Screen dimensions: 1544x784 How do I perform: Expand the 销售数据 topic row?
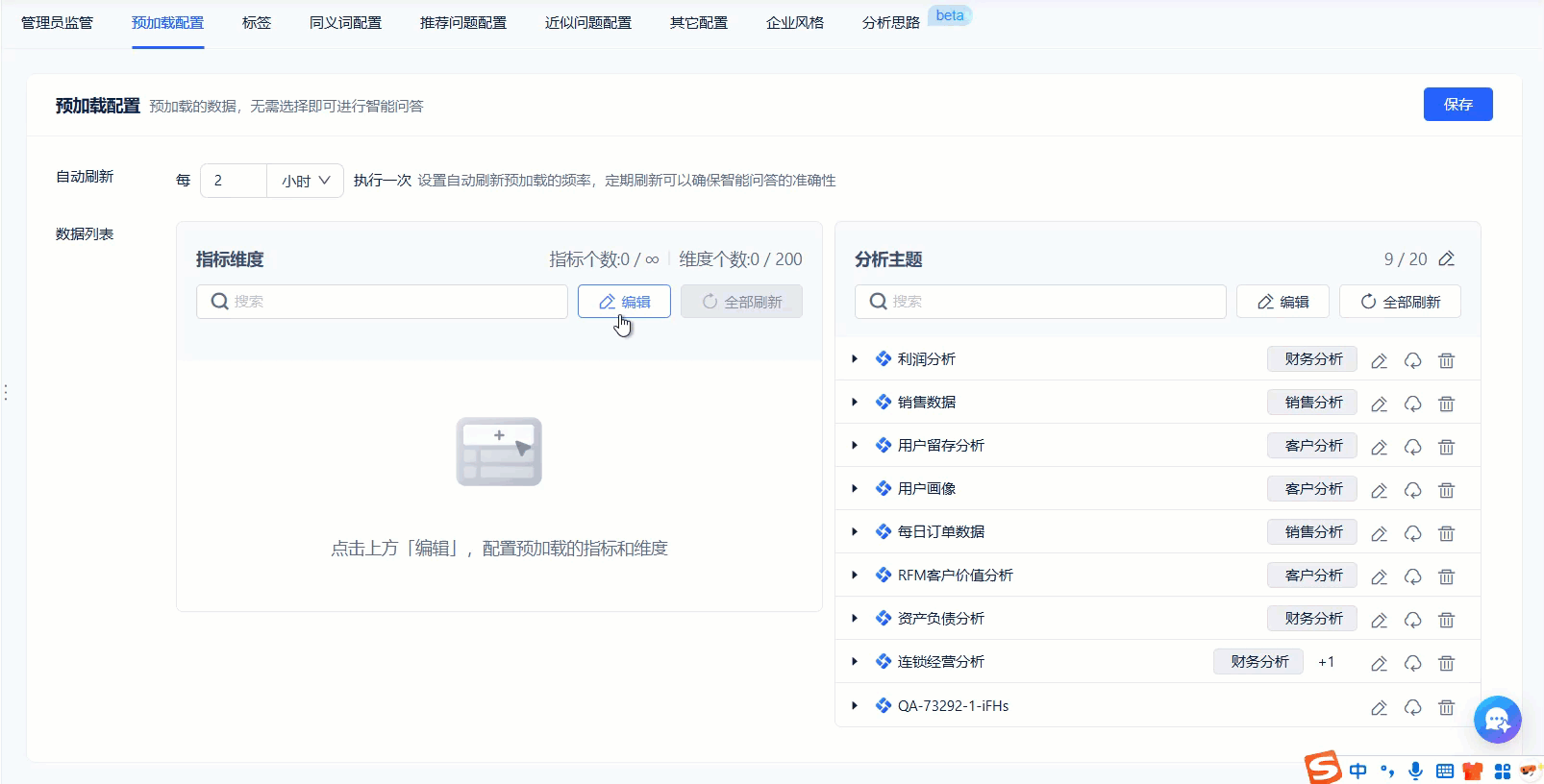pos(855,402)
